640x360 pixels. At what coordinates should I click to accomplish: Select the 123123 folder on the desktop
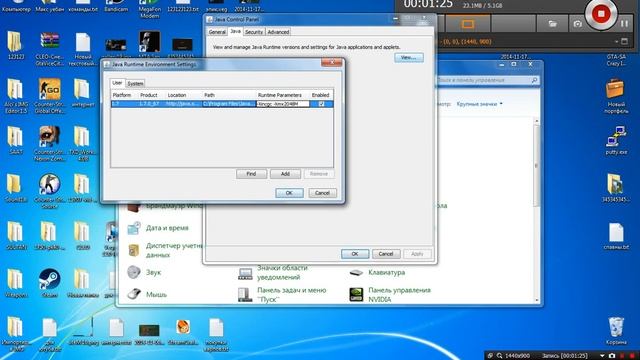[16, 45]
